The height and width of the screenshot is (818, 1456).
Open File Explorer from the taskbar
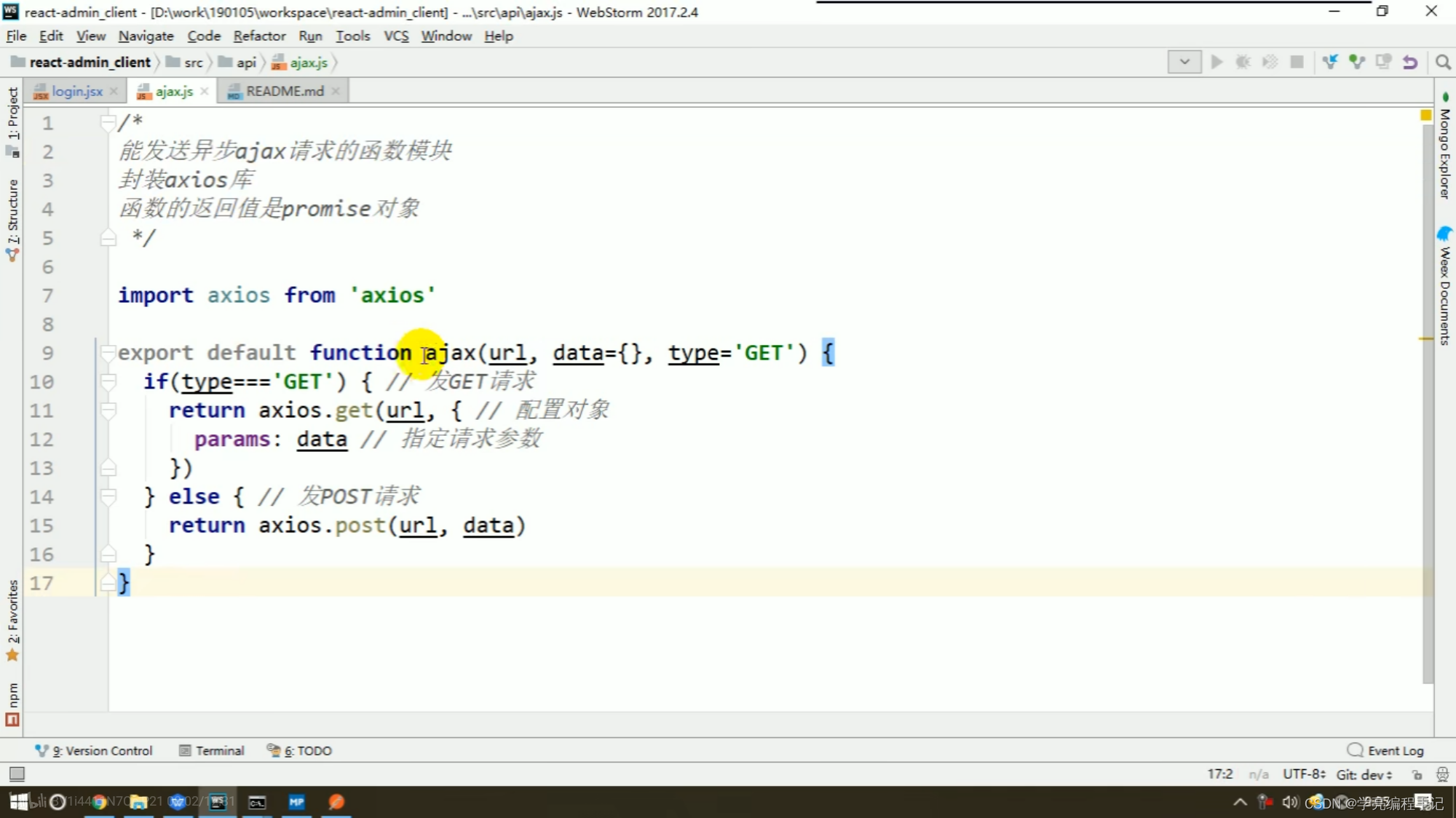(x=138, y=802)
